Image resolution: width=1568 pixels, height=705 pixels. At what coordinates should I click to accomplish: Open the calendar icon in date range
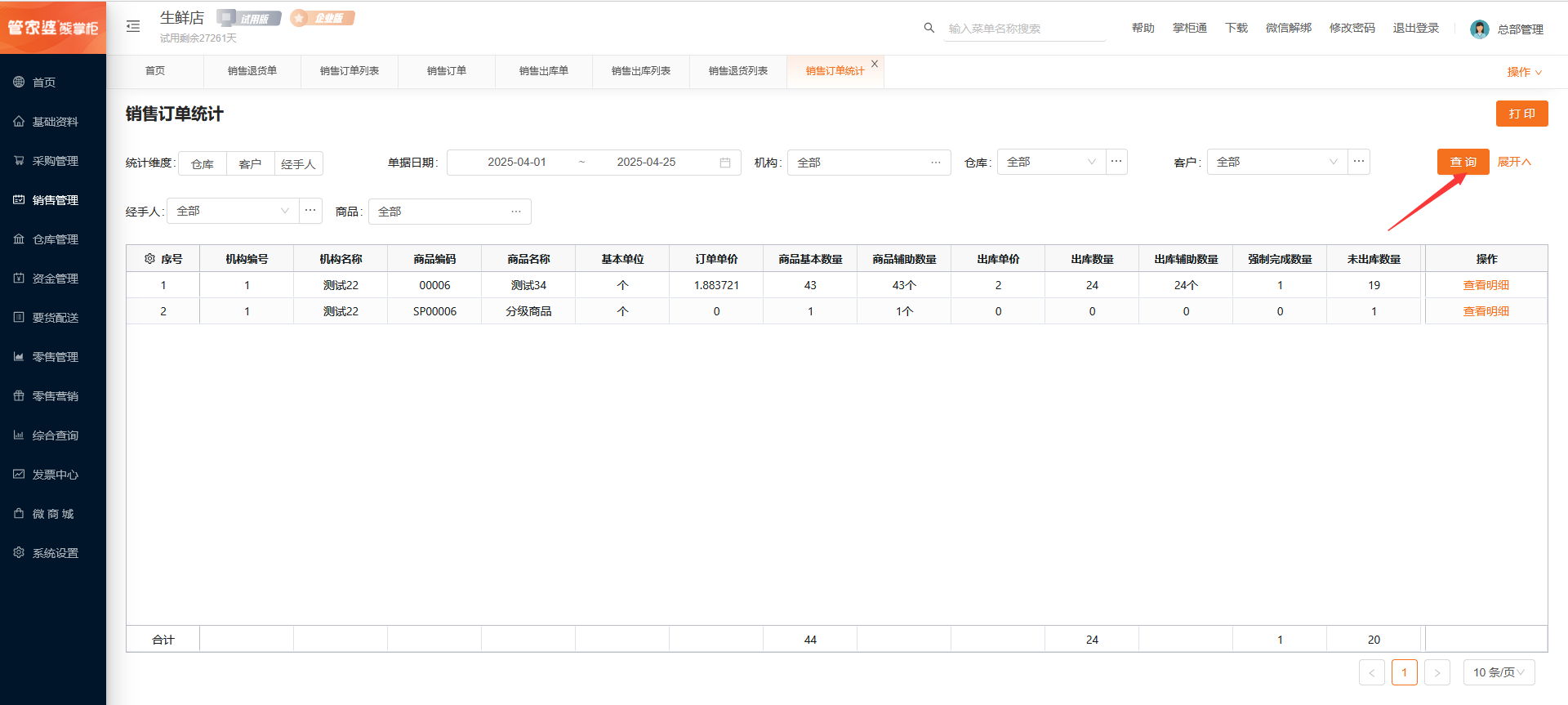click(725, 163)
